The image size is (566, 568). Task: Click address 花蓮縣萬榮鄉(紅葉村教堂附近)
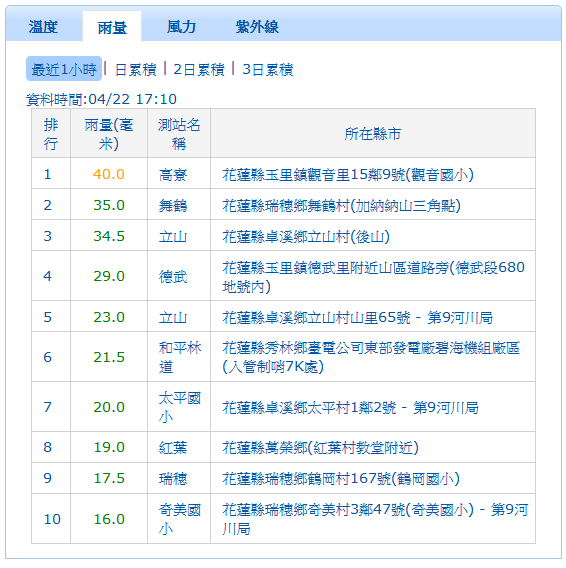click(x=321, y=448)
